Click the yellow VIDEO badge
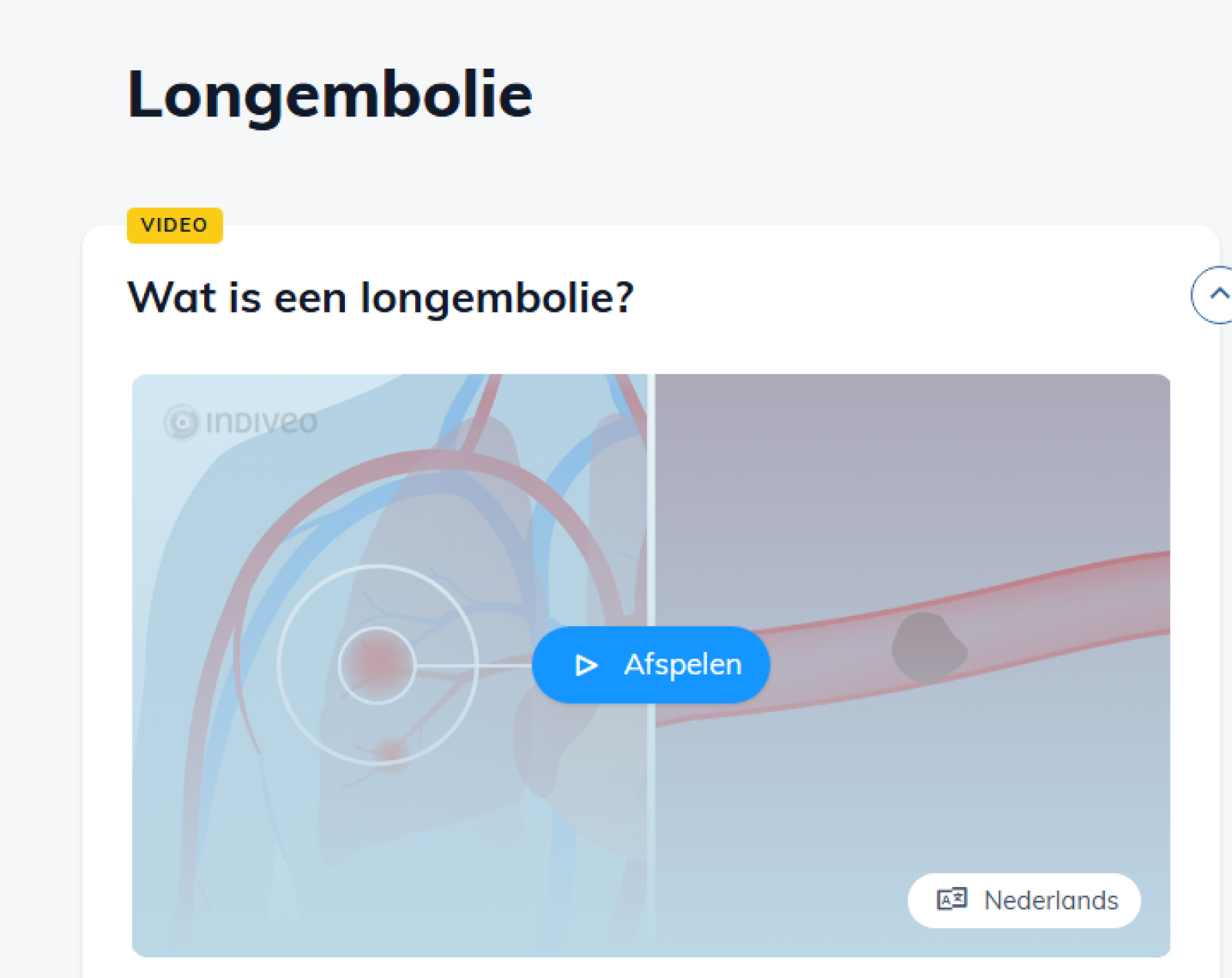Viewport: 1232px width, 978px height. pos(175,225)
